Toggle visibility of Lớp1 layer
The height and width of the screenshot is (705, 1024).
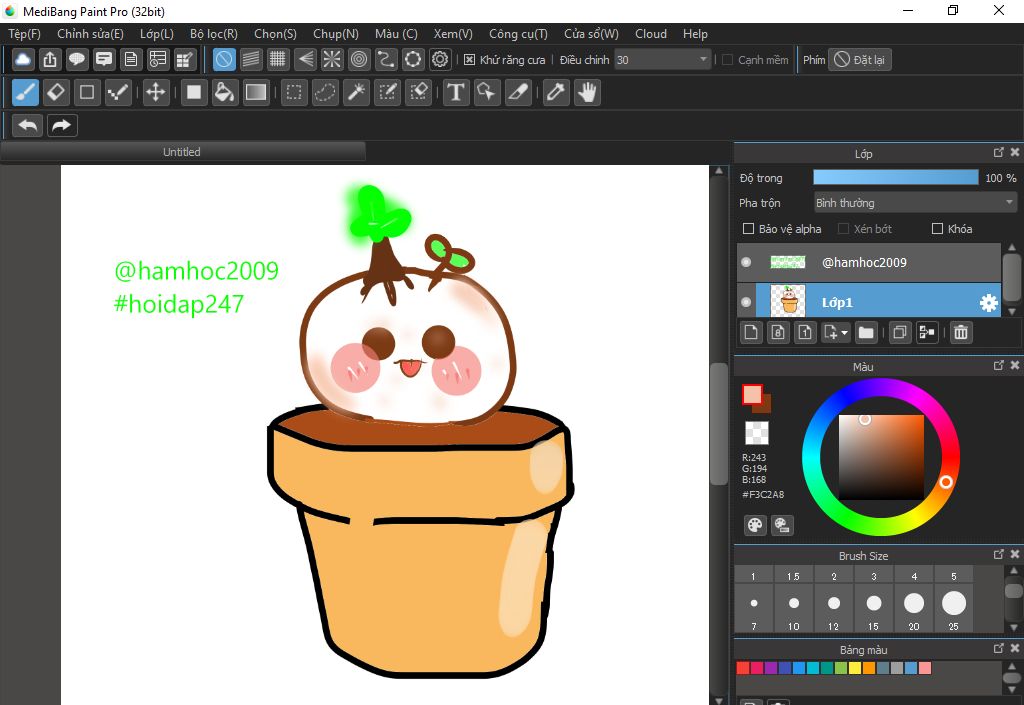pos(746,302)
